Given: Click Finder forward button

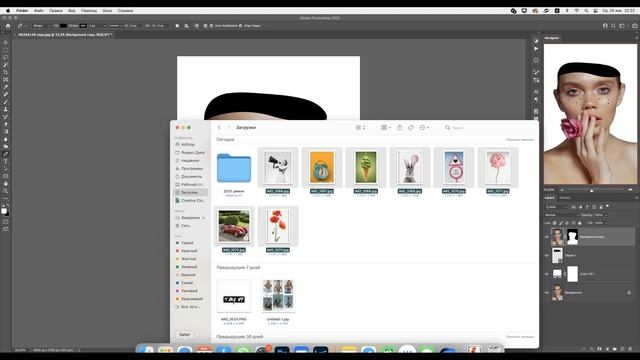Looking at the screenshot, I should tap(229, 127).
